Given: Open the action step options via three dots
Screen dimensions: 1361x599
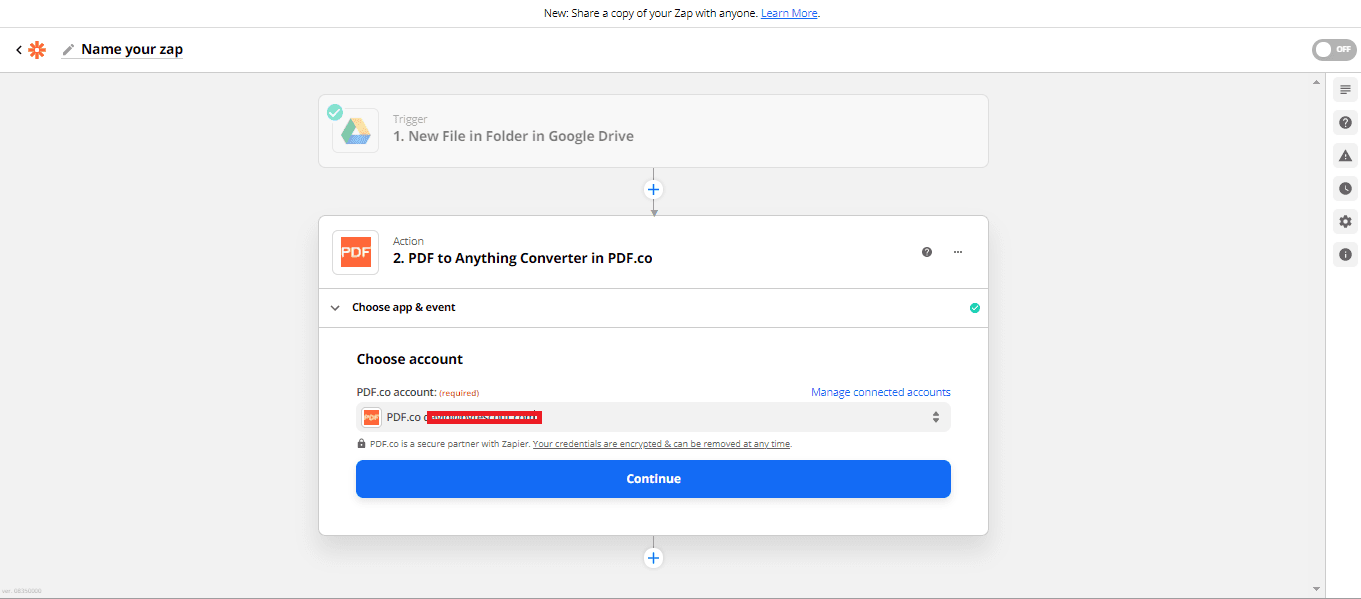Looking at the screenshot, I should coord(958,252).
